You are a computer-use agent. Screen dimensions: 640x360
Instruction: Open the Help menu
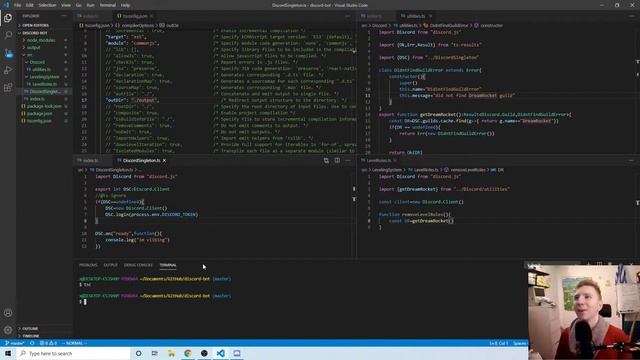(126, 5)
